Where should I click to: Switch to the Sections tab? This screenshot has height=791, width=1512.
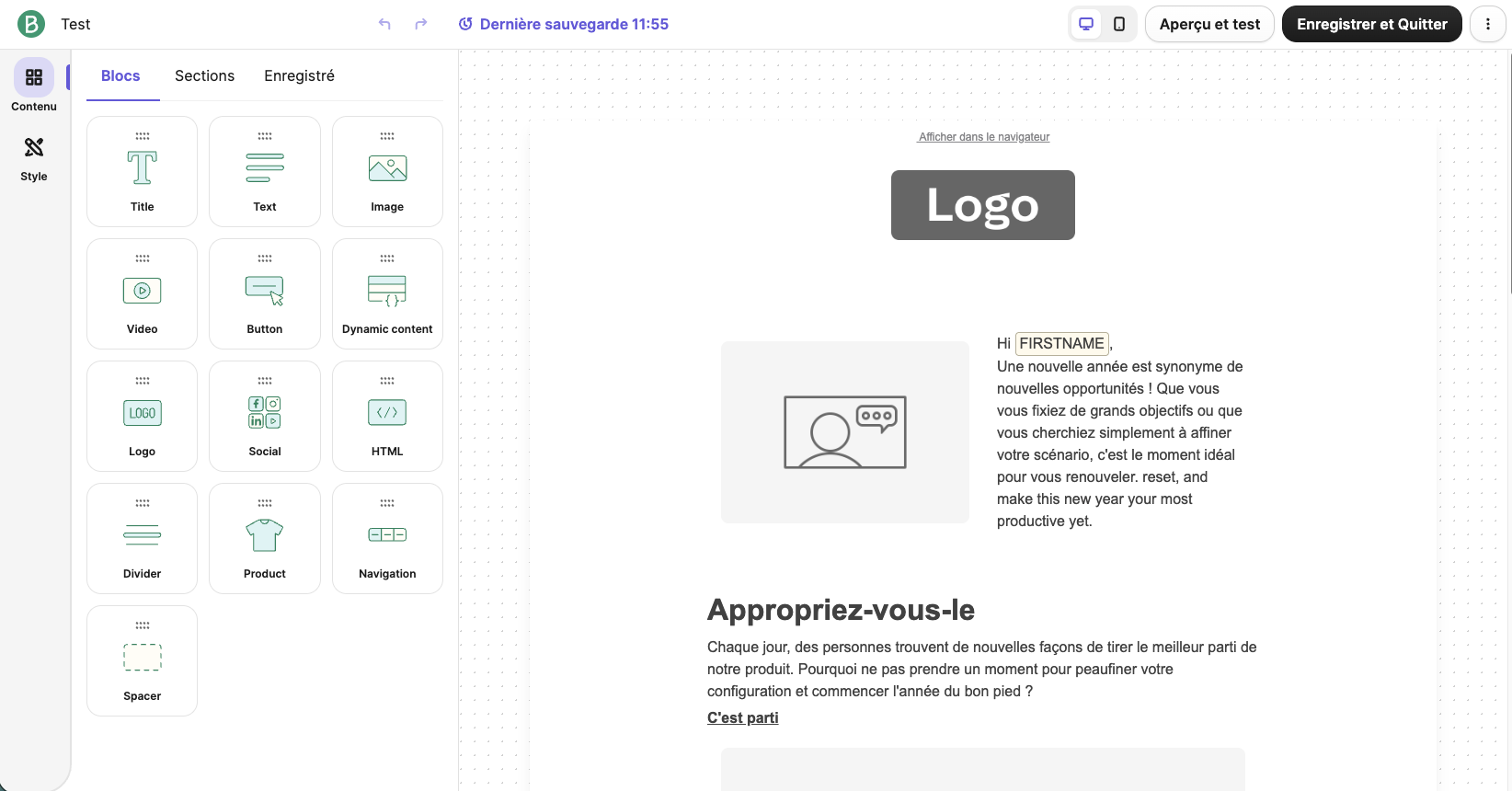coord(204,76)
